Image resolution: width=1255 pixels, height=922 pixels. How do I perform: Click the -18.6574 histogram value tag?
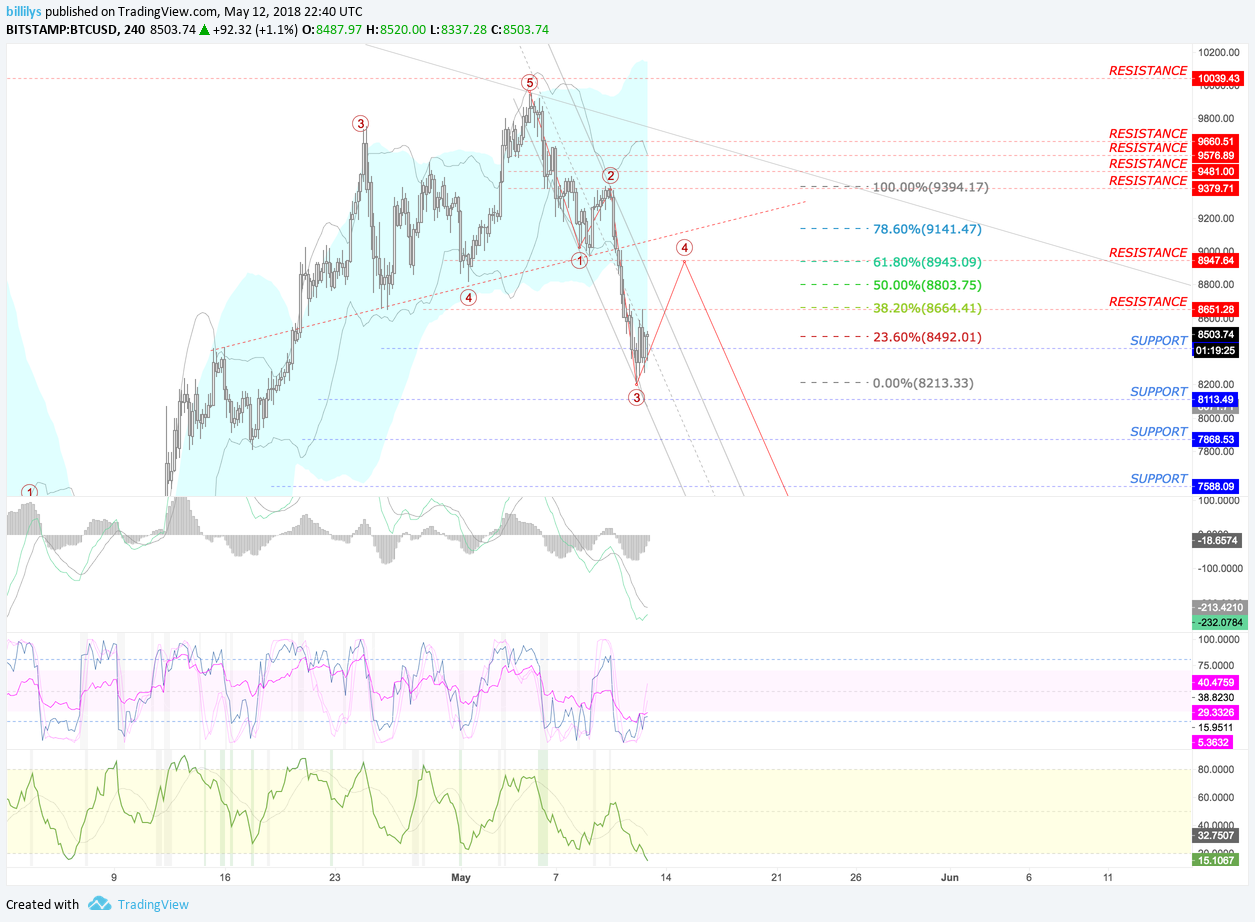click(1218, 540)
